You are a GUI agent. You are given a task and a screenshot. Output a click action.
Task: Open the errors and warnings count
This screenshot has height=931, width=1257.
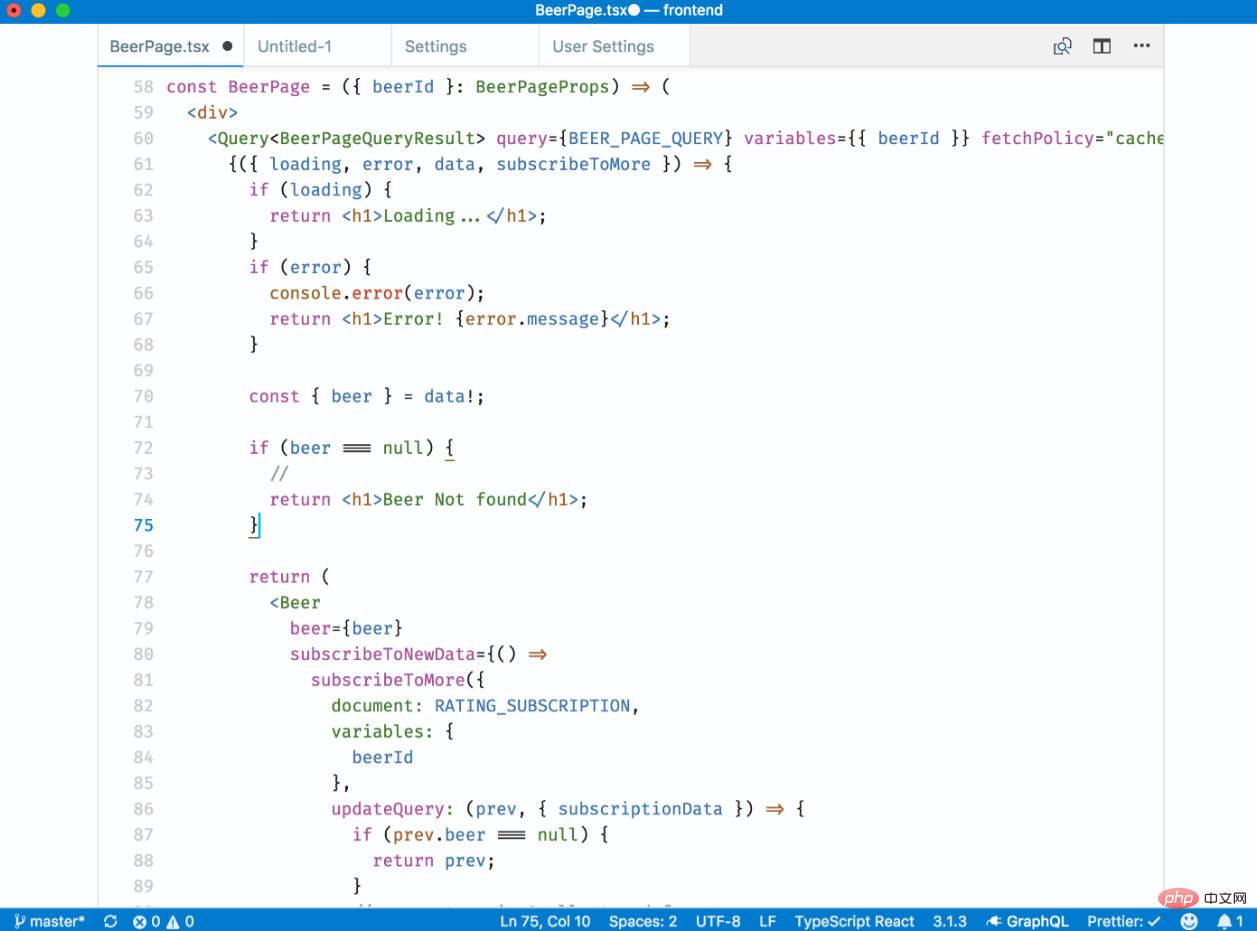(164, 921)
